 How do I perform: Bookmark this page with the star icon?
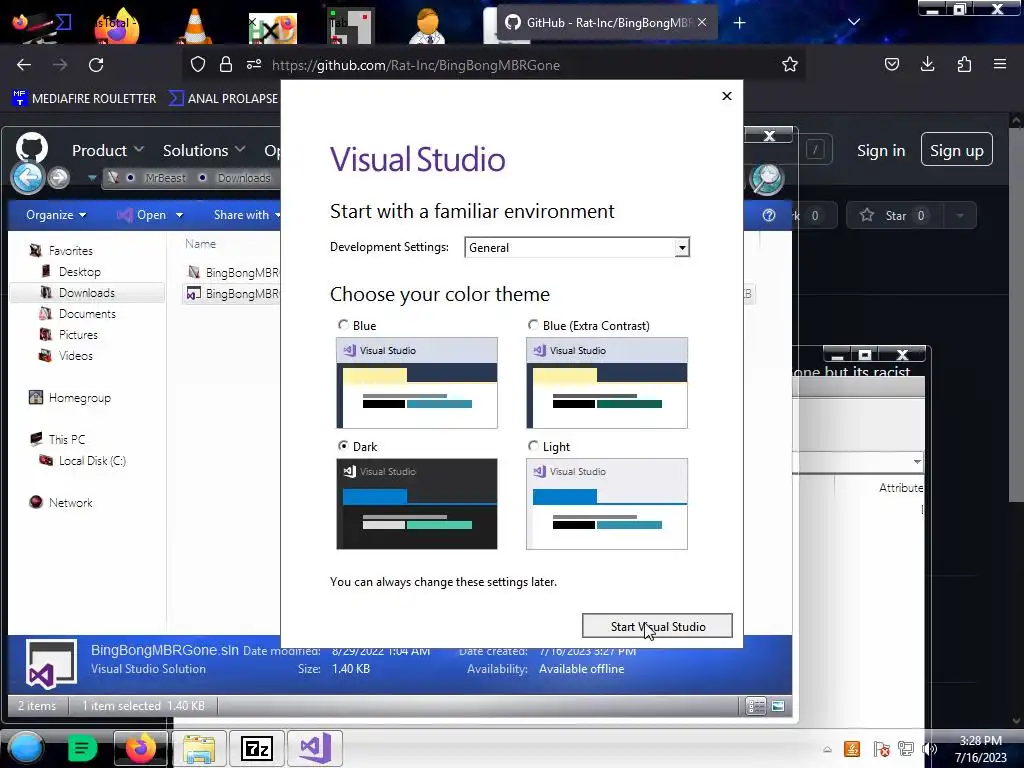[790, 64]
